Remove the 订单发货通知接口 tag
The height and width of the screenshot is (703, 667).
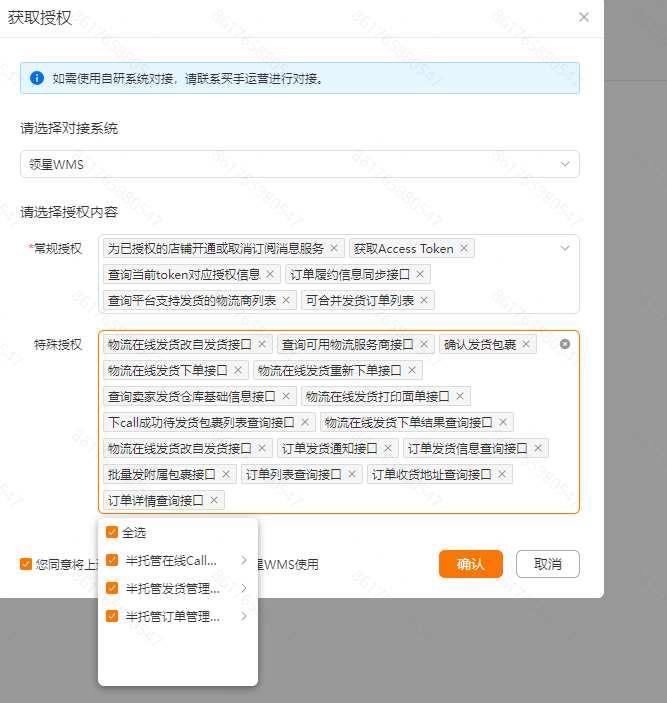(388, 448)
